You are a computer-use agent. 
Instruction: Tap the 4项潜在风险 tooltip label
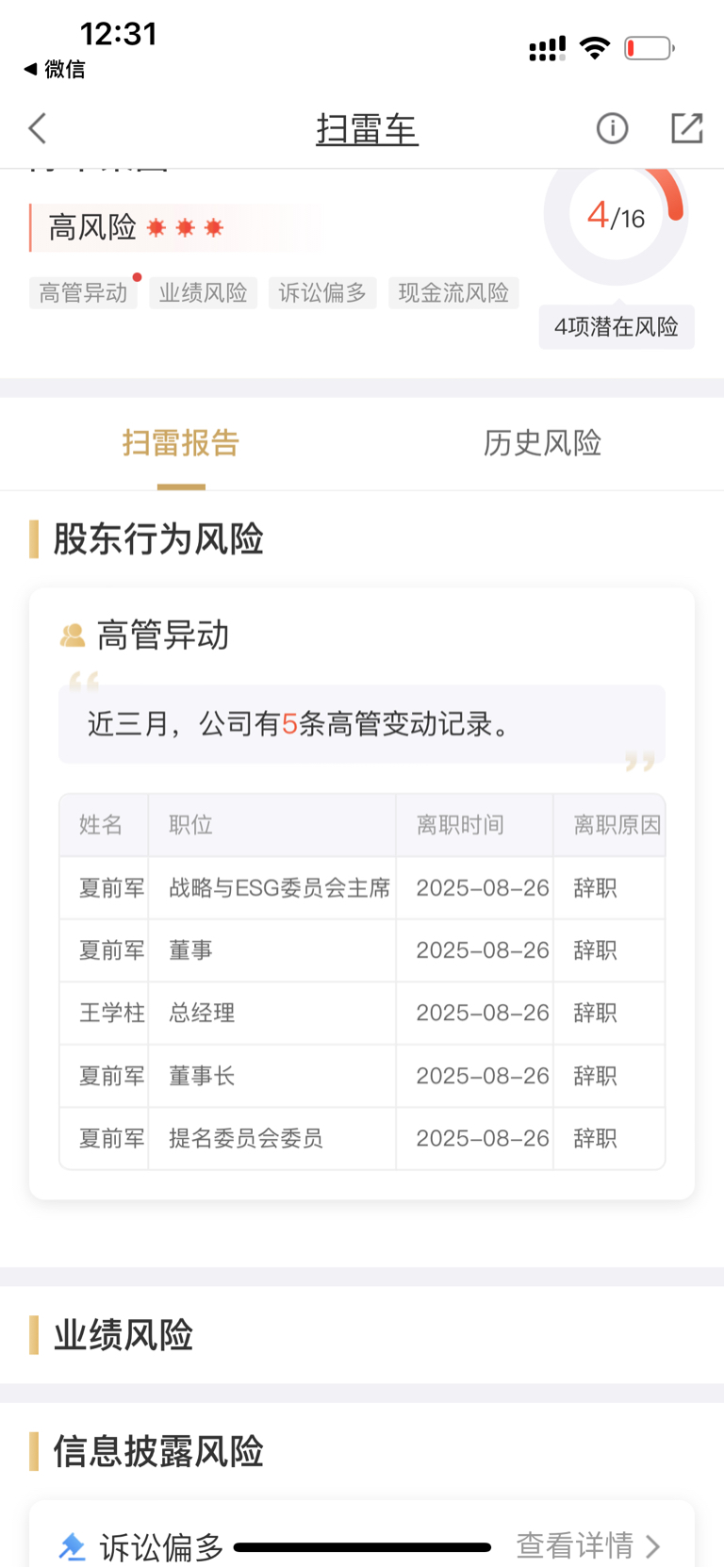pyautogui.click(x=617, y=327)
